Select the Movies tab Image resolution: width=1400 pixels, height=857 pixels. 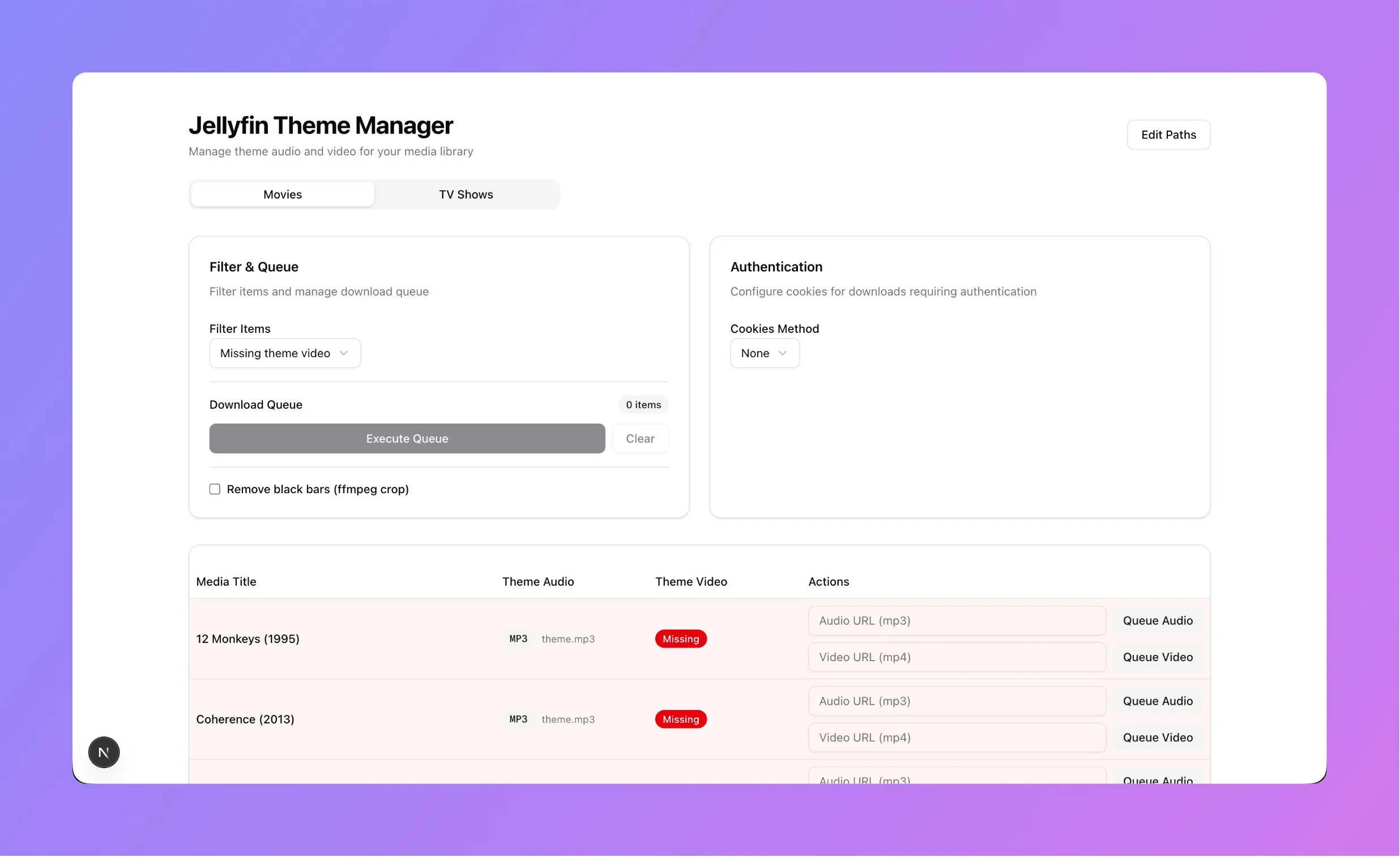283,194
